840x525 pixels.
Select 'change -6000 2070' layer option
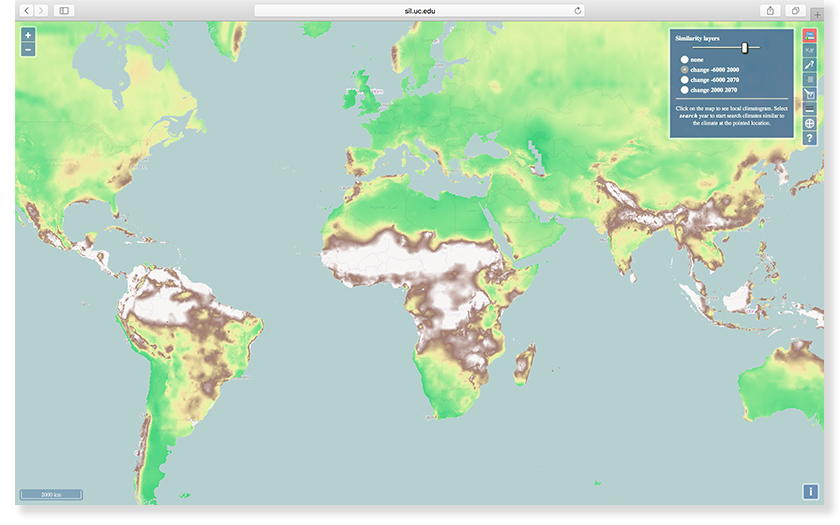pyautogui.click(x=684, y=79)
